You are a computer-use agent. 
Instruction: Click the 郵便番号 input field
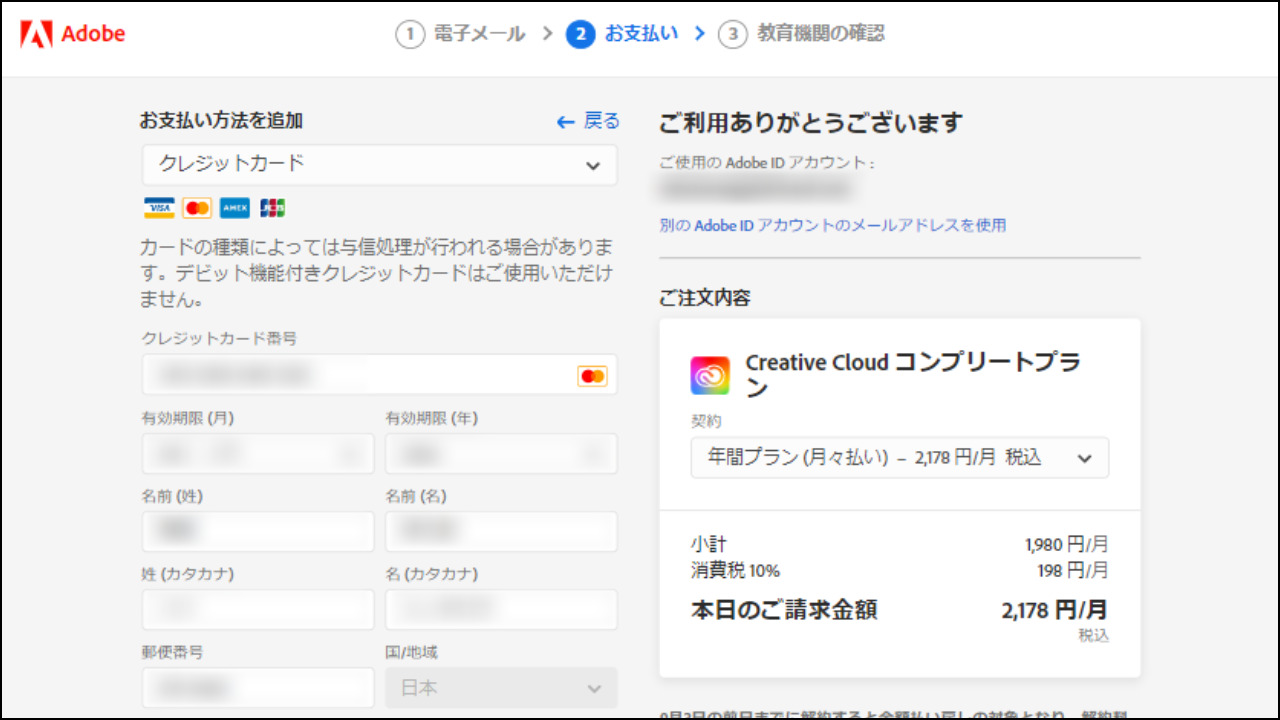pos(257,688)
